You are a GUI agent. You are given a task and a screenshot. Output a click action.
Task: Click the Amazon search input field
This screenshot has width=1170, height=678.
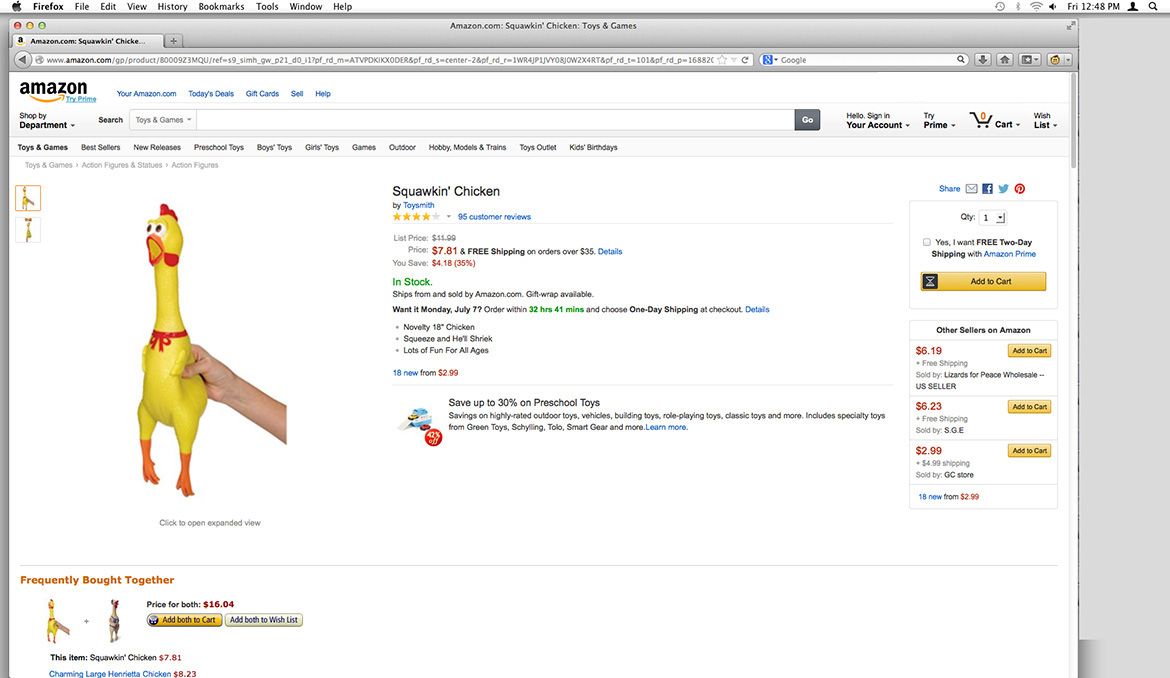495,120
